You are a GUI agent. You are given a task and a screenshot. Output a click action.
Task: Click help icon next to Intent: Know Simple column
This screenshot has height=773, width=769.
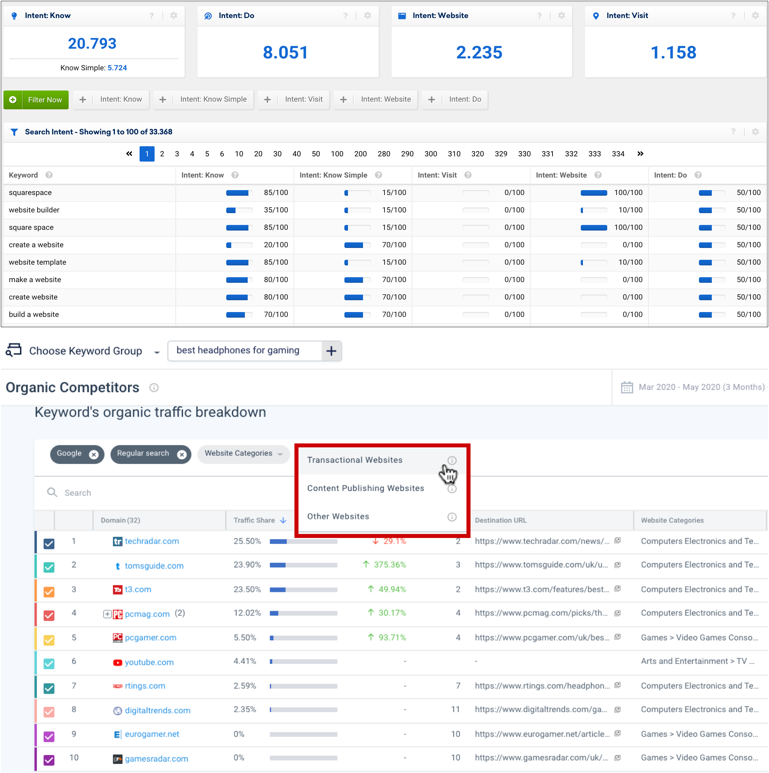(379, 175)
